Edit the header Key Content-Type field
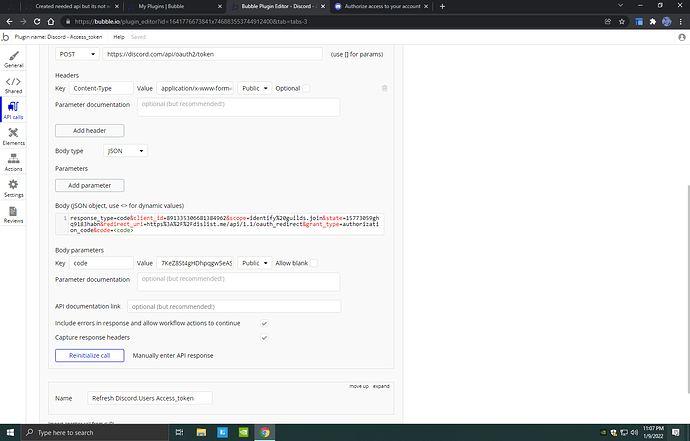Viewport: 690px width, 441px height. point(101,88)
